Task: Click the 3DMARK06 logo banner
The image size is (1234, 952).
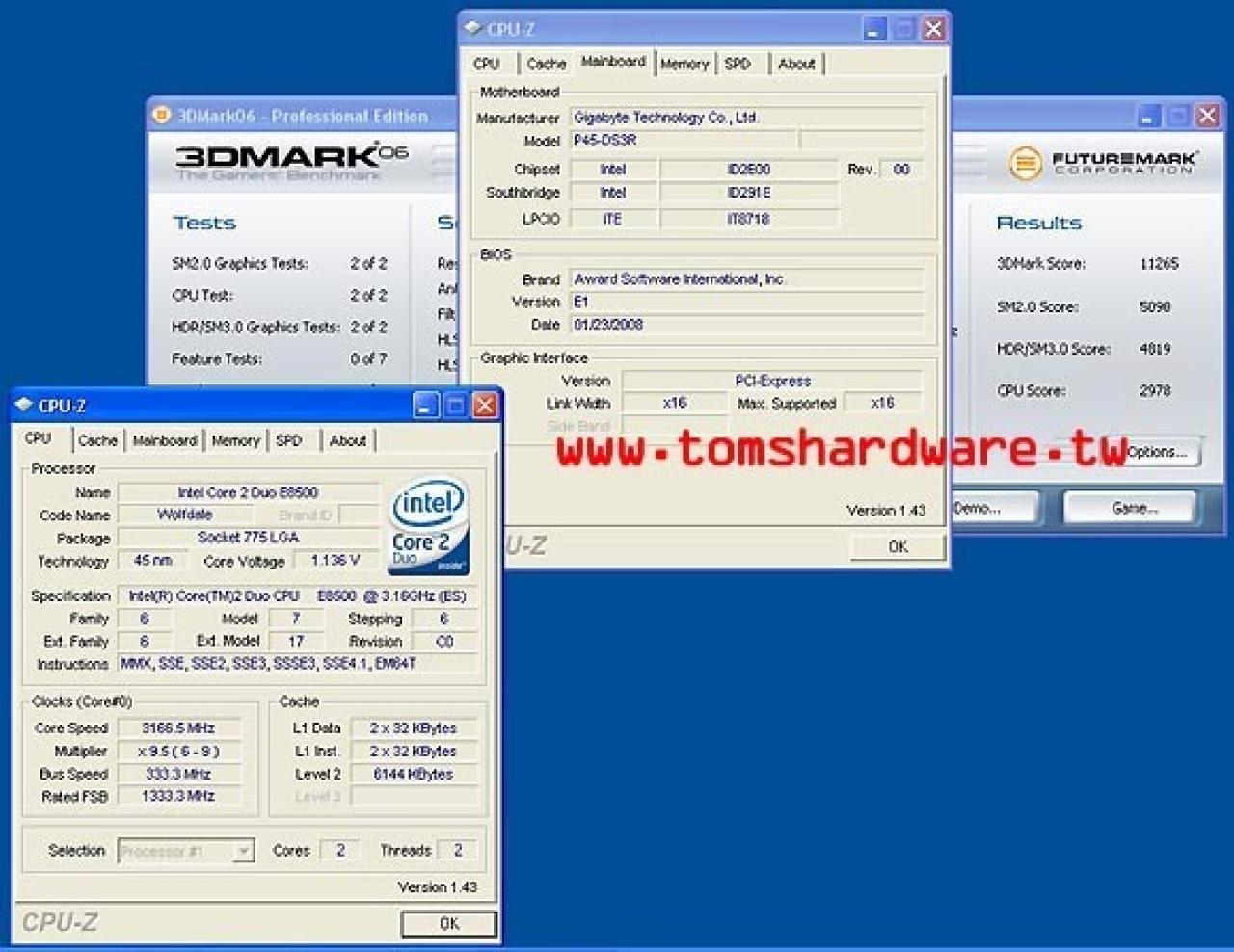Action: coord(292,162)
